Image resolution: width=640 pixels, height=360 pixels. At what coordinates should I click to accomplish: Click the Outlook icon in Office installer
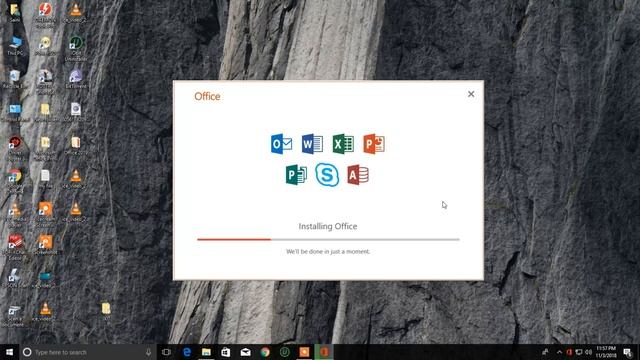281,144
